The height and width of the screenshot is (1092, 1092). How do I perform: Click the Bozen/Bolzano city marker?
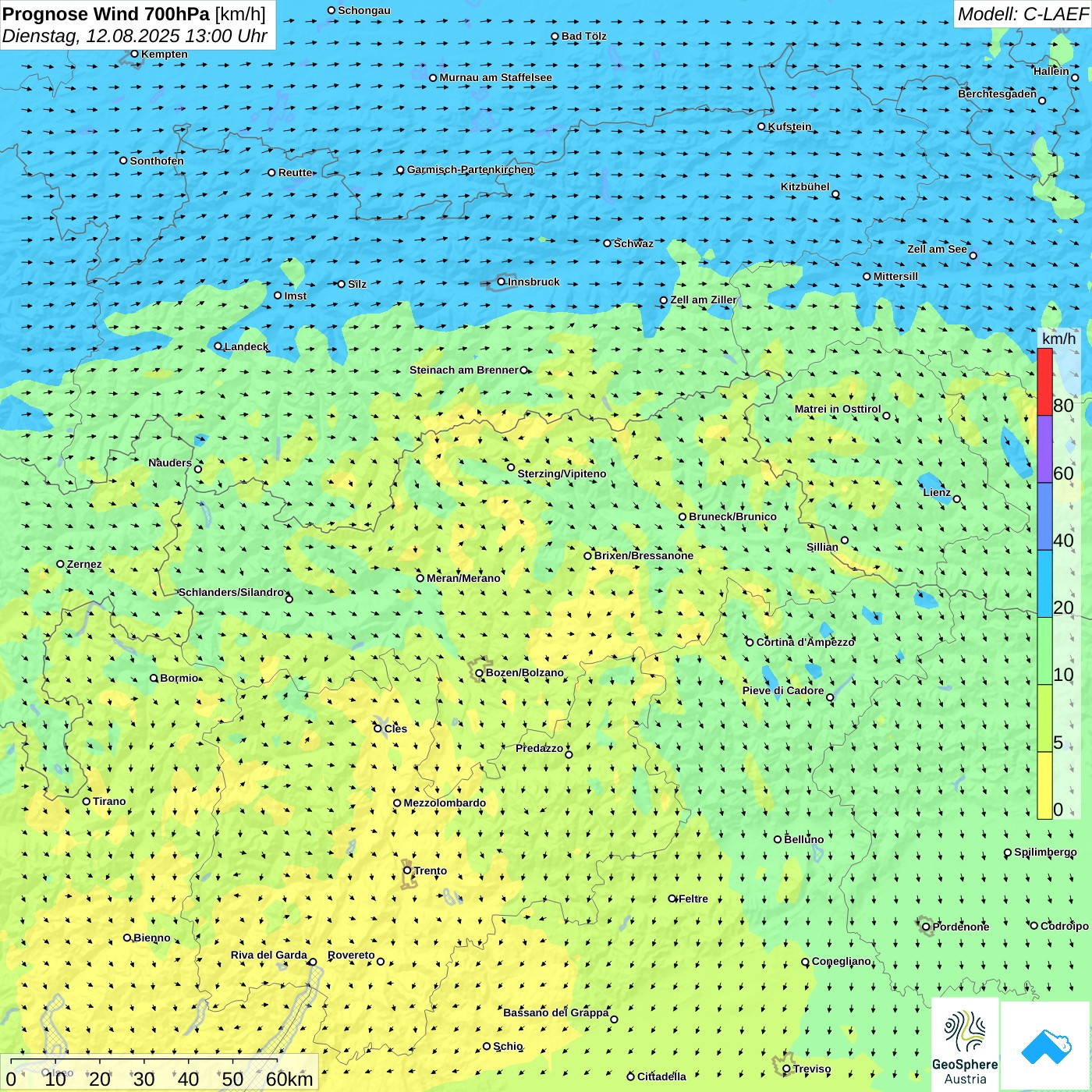[480, 672]
